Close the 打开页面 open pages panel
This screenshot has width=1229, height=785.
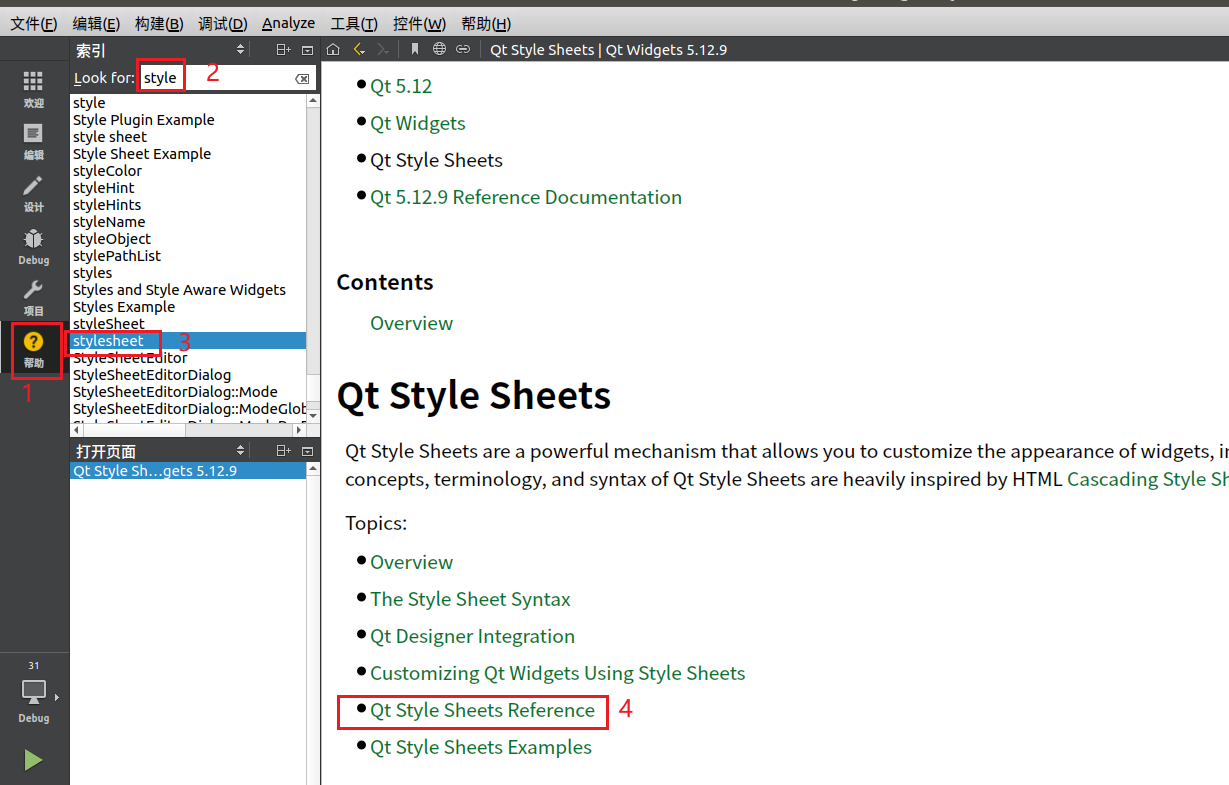pyautogui.click(x=307, y=451)
